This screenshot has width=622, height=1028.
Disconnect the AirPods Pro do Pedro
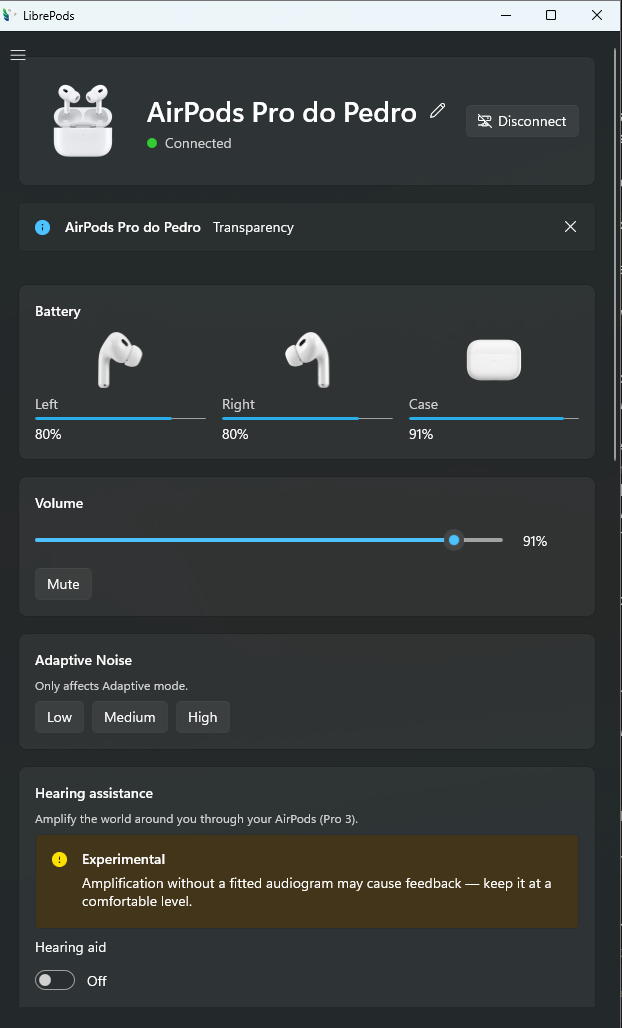[x=522, y=121]
